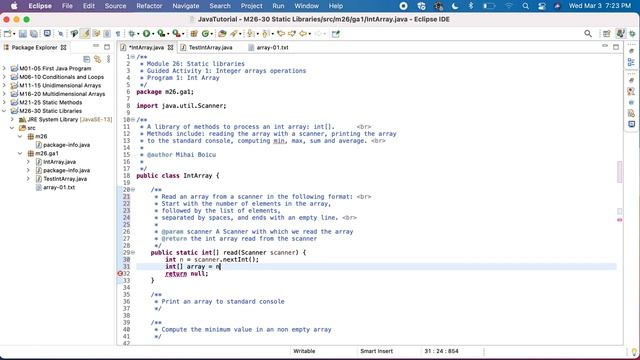Click the New Java Package icon
The height and width of the screenshot is (360, 640).
194,34
